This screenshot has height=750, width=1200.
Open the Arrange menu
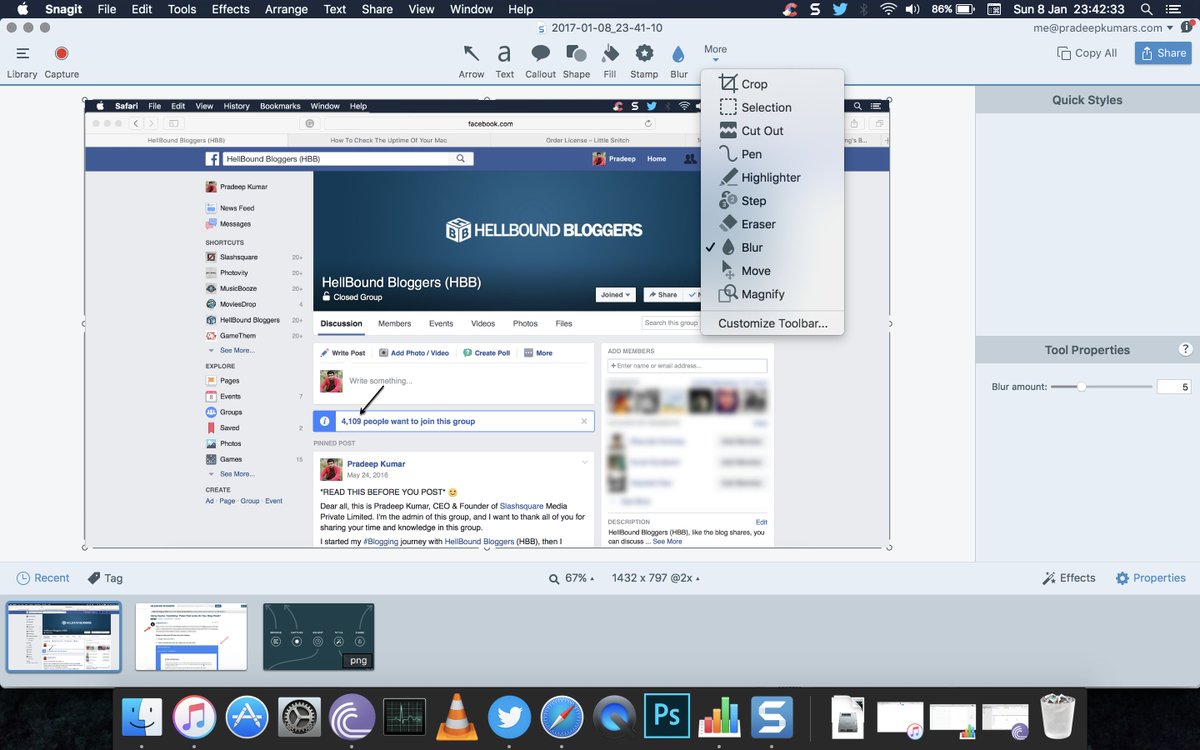pyautogui.click(x=286, y=9)
